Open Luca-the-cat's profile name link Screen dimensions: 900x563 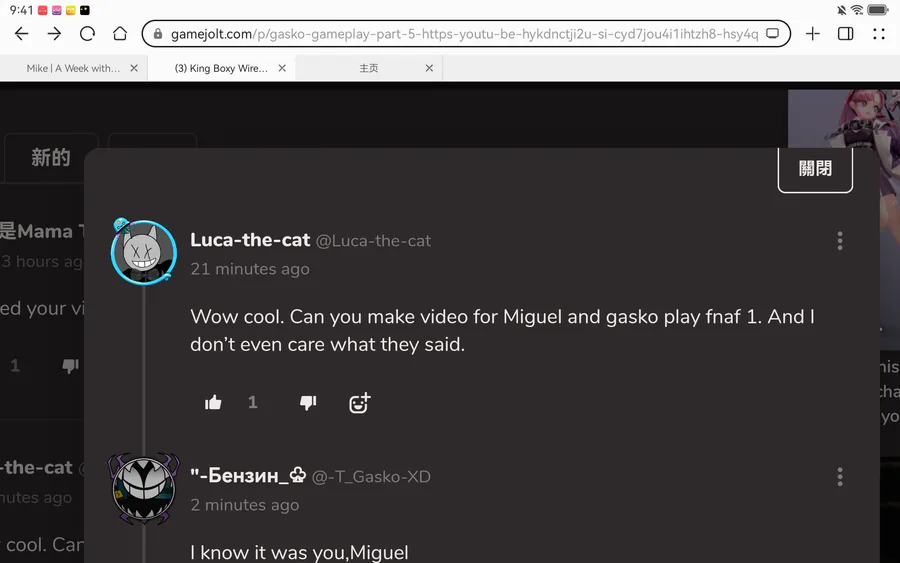pos(250,240)
